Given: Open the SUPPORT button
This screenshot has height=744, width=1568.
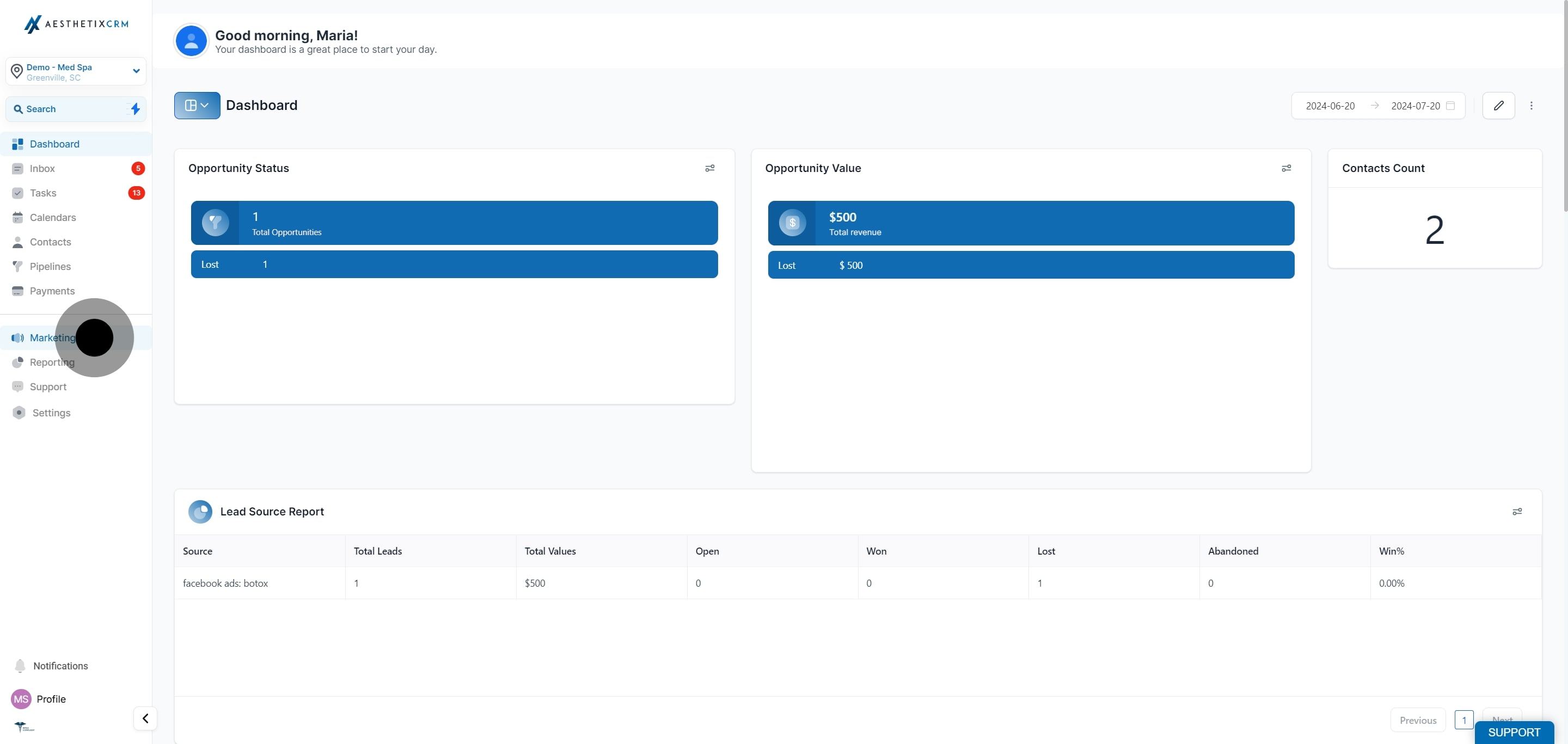Looking at the screenshot, I should (x=1514, y=733).
